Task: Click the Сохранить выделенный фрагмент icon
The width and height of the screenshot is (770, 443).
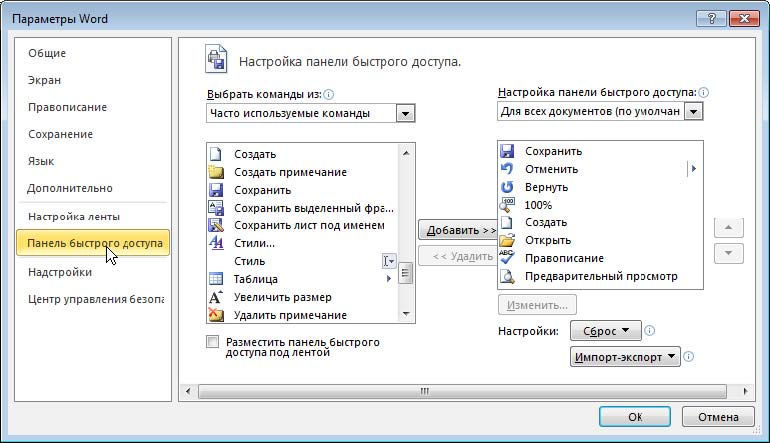Action: [x=216, y=208]
